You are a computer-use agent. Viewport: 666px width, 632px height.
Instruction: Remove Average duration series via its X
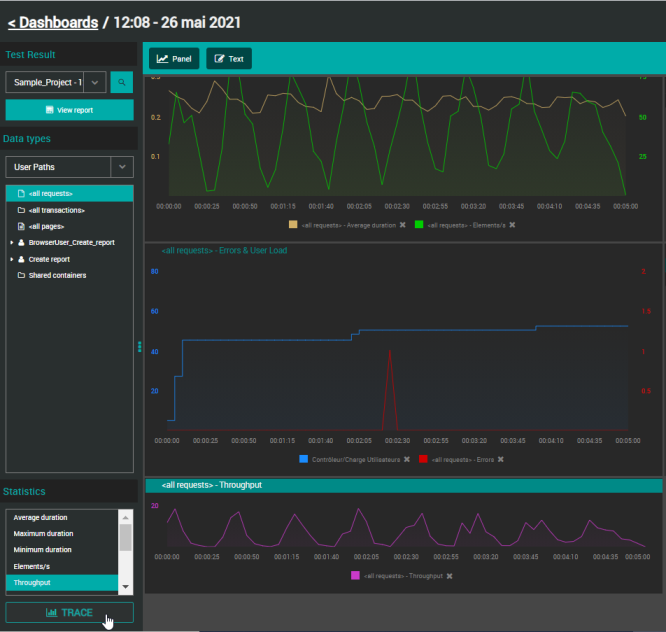point(403,225)
